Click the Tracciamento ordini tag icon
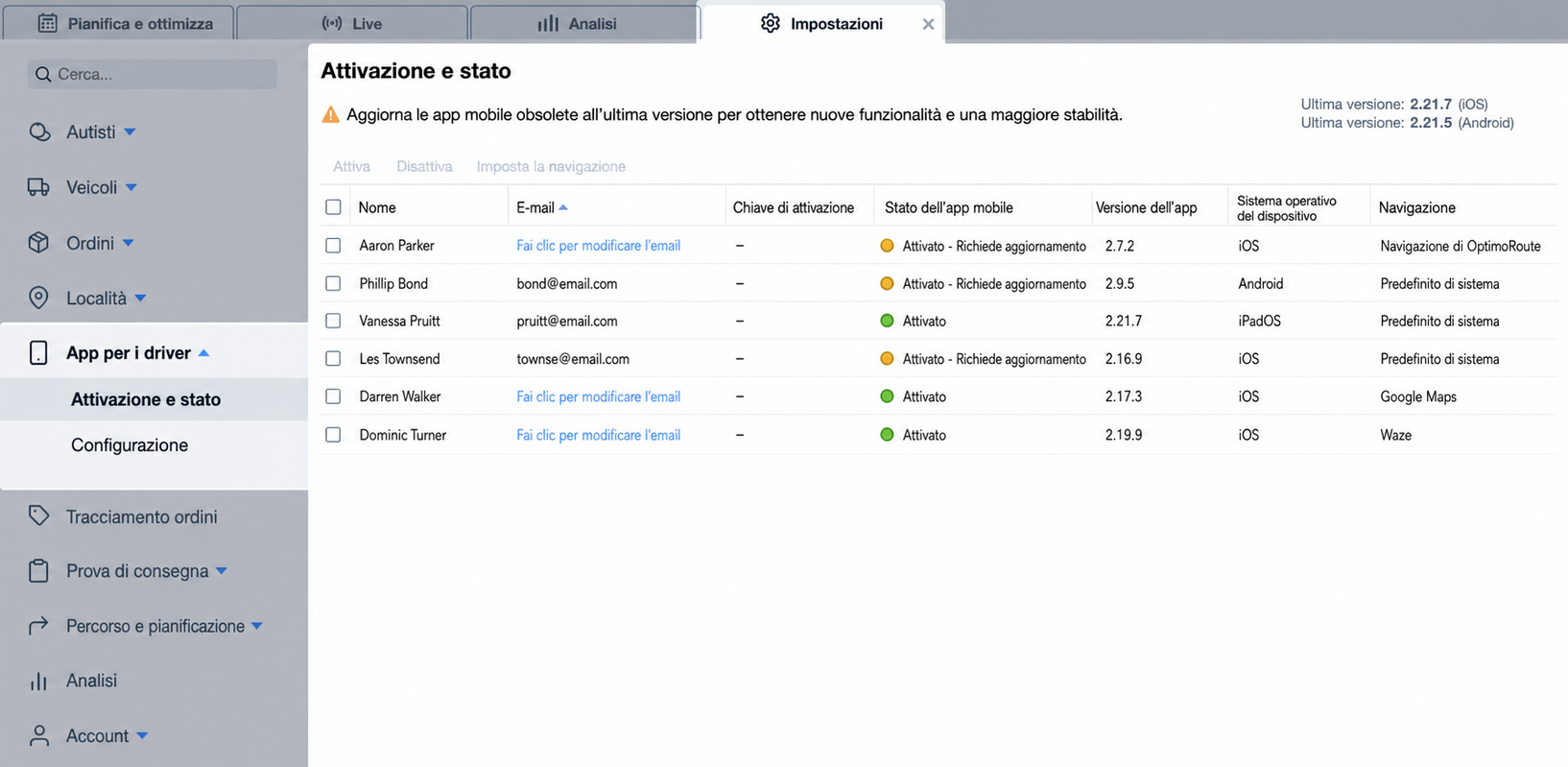The image size is (1568, 767). coord(38,516)
